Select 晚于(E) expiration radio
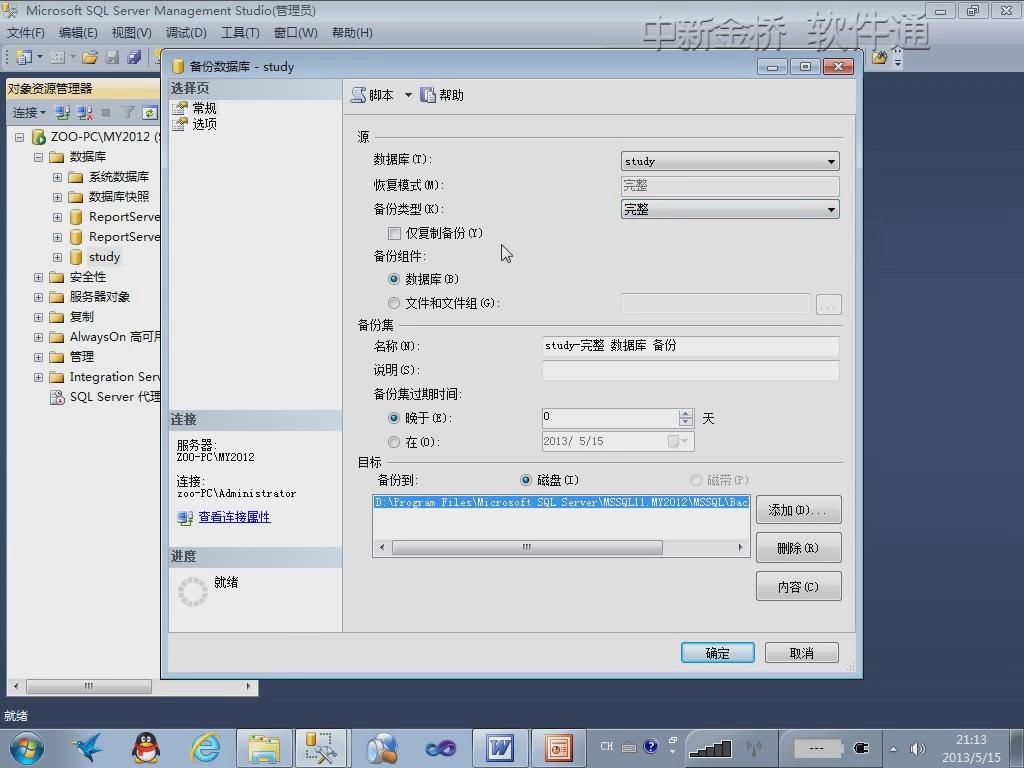 (394, 418)
